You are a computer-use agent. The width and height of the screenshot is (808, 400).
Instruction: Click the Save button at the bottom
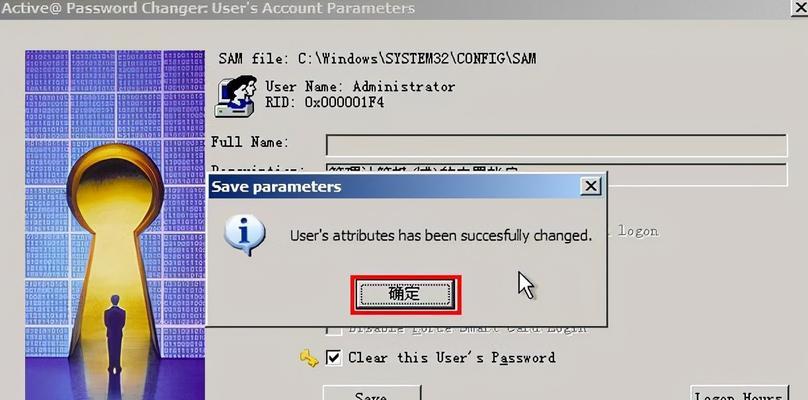coord(372,393)
